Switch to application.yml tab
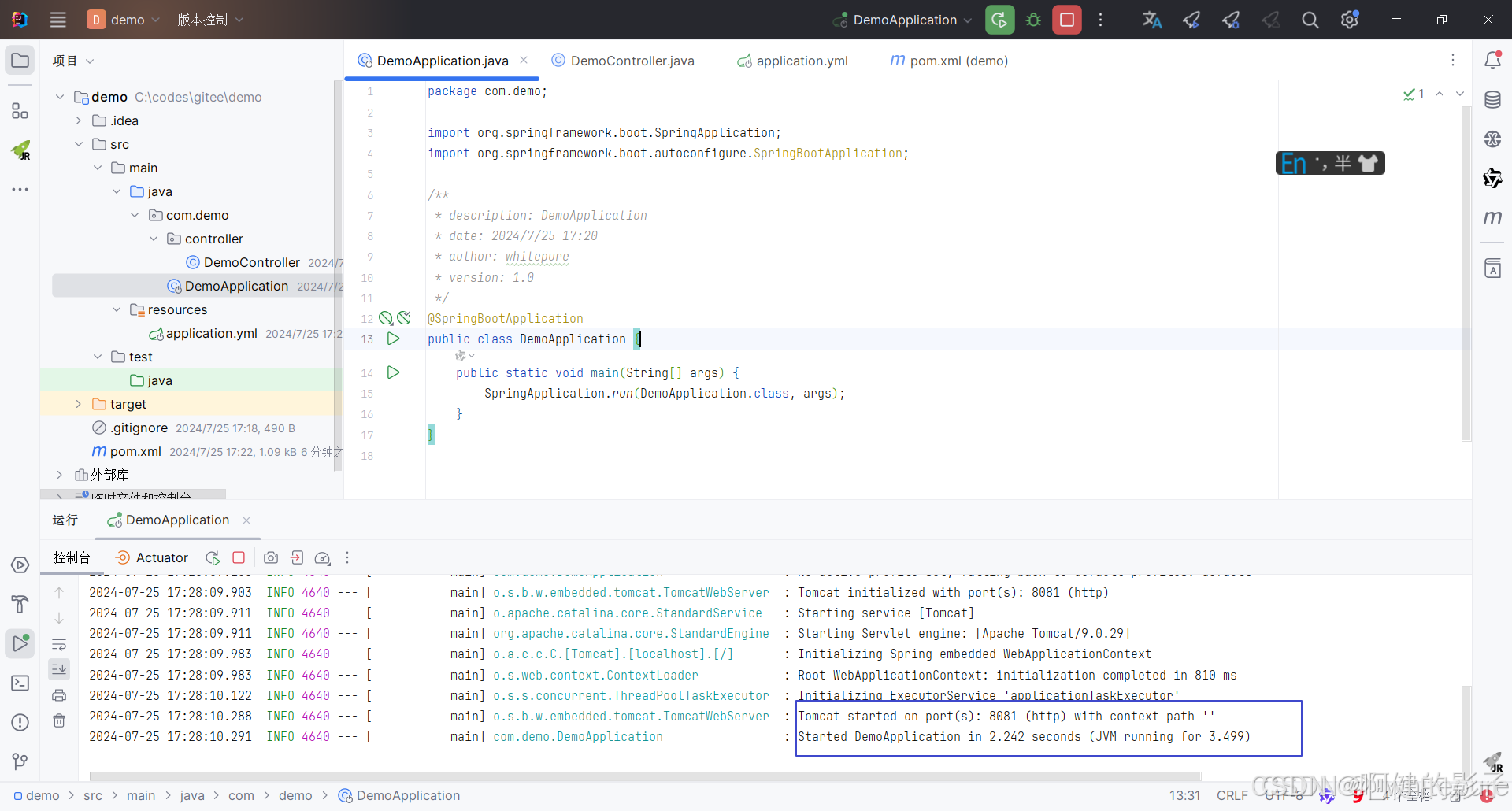Viewport: 1512px width, 811px height. click(x=792, y=61)
